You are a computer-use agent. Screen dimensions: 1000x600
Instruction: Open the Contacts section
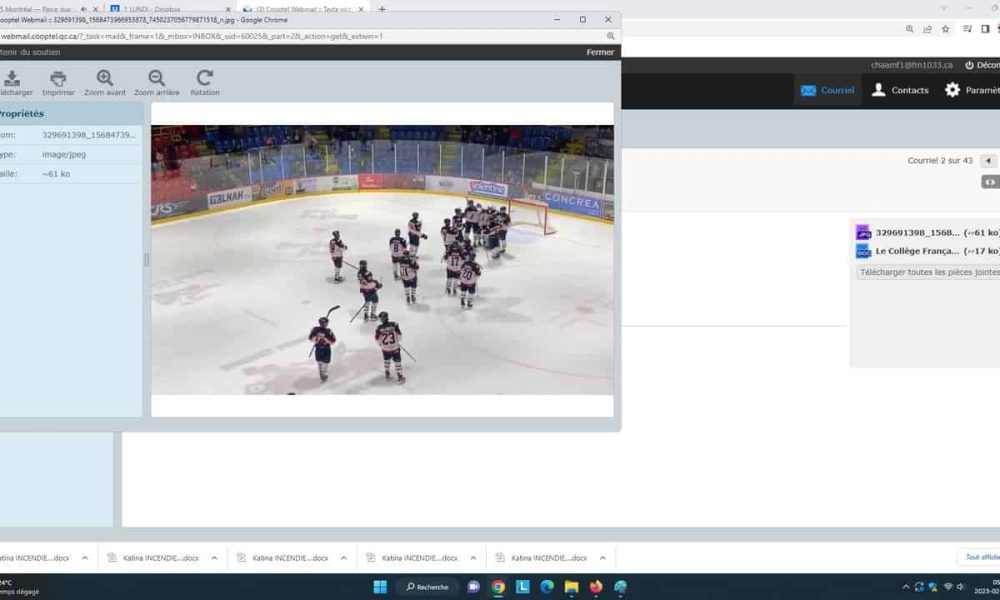pos(899,90)
